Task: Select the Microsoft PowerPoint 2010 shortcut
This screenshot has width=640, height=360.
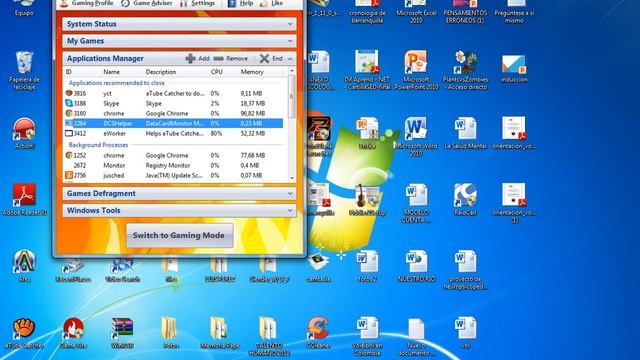Action: (x=416, y=70)
